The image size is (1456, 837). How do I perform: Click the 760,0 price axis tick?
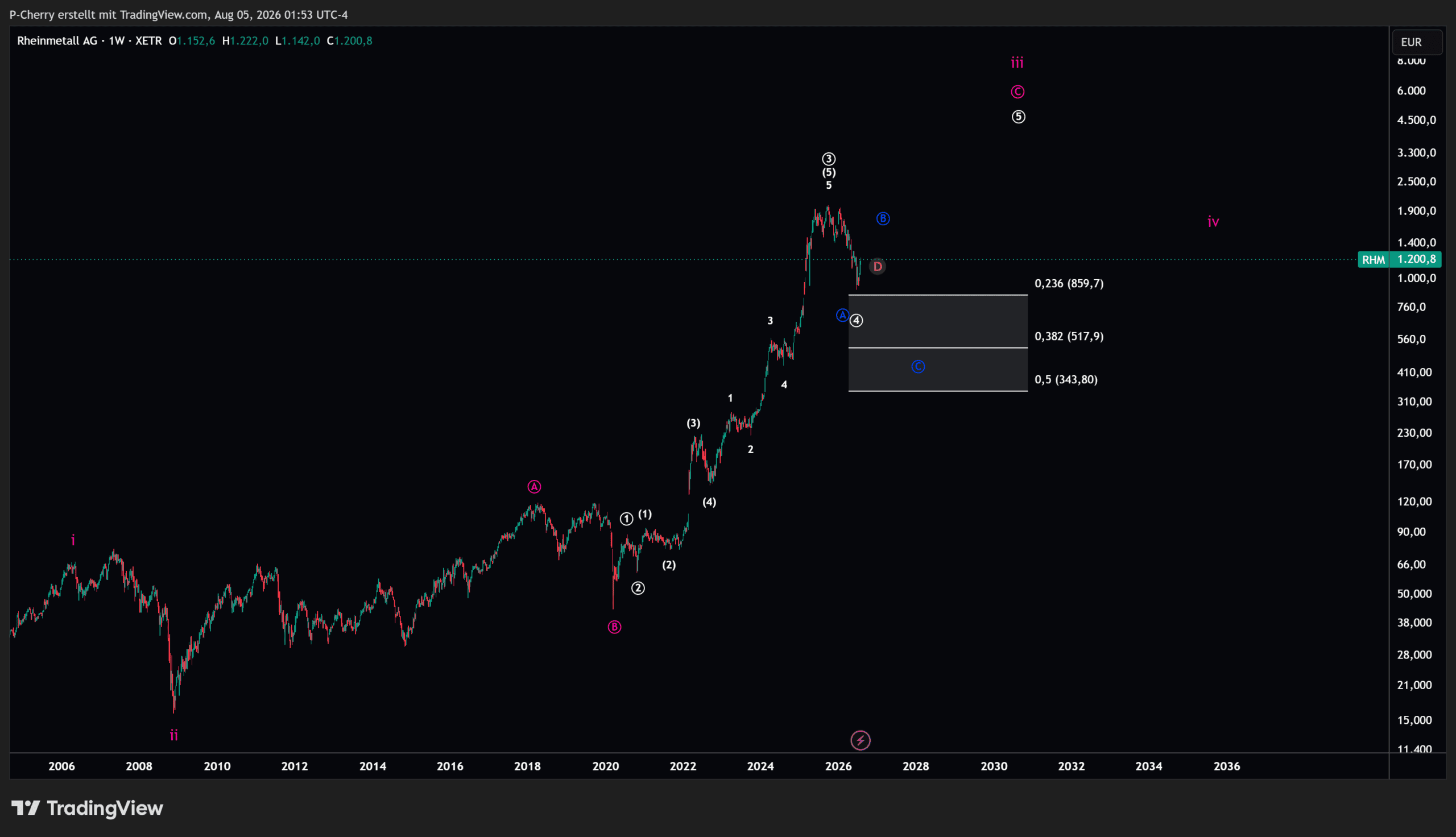pyautogui.click(x=1411, y=307)
